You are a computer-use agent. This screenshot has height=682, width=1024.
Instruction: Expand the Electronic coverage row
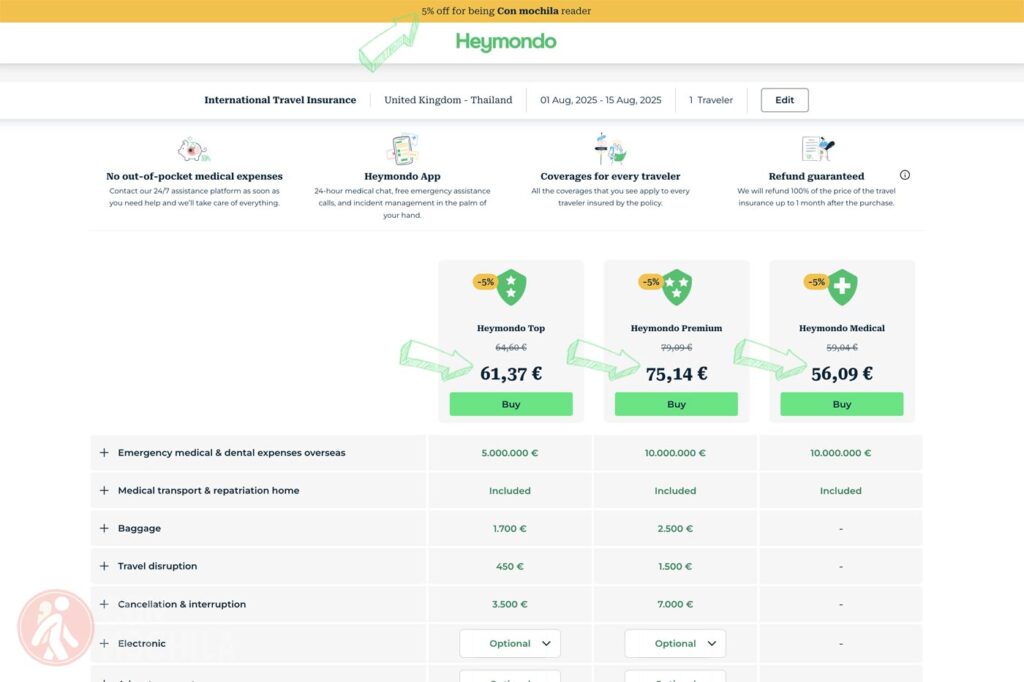pos(104,643)
